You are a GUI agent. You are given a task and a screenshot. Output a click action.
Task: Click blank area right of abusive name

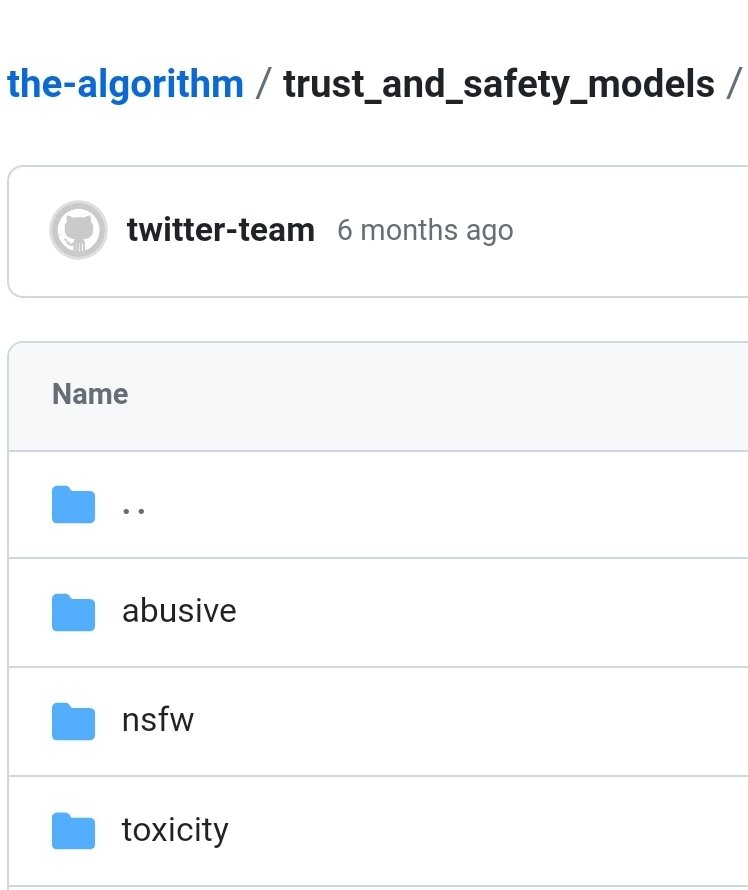(x=500, y=612)
